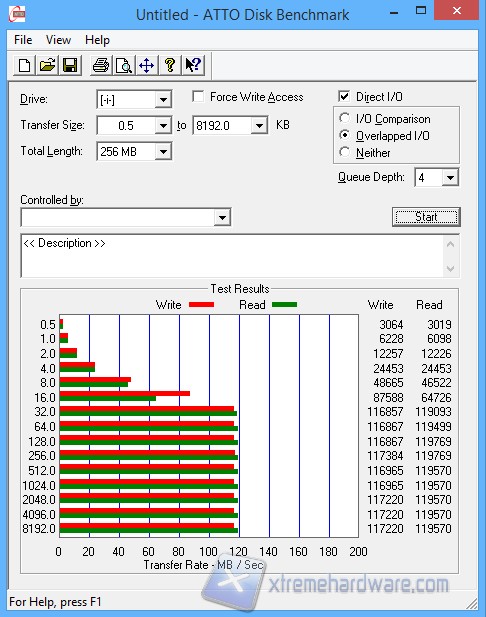Open Print Preview from the toolbar
Screen dimensions: 486x617
pos(124,65)
